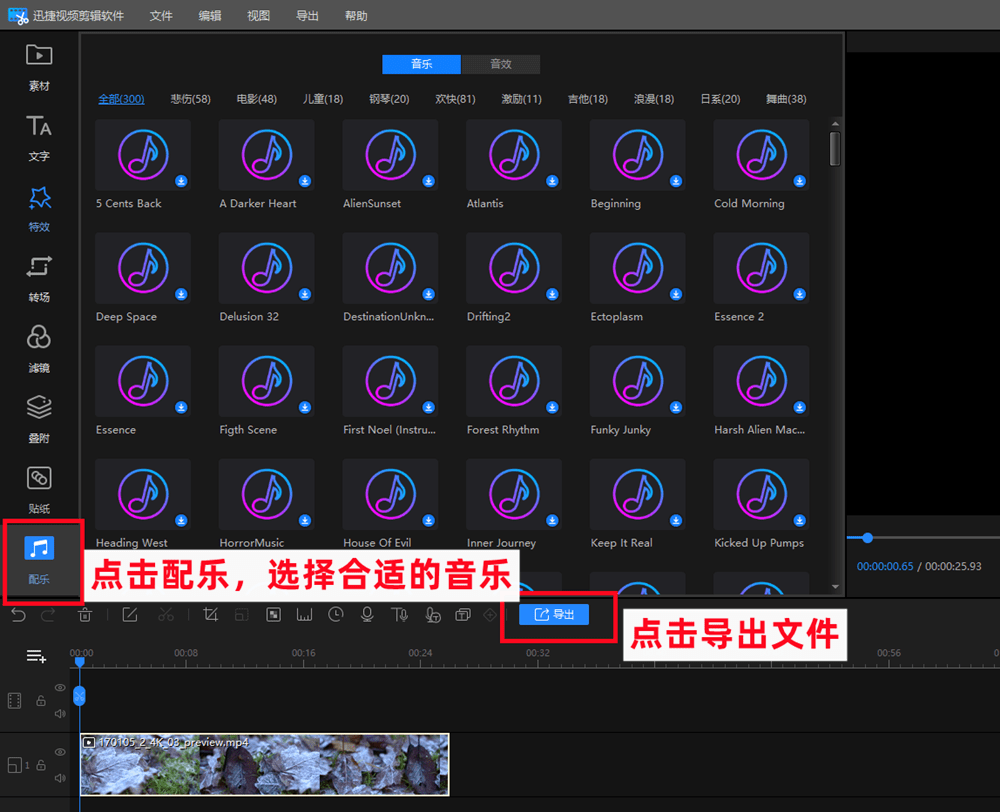Click the redo arrow in toolbar
1000x812 pixels.
48,615
